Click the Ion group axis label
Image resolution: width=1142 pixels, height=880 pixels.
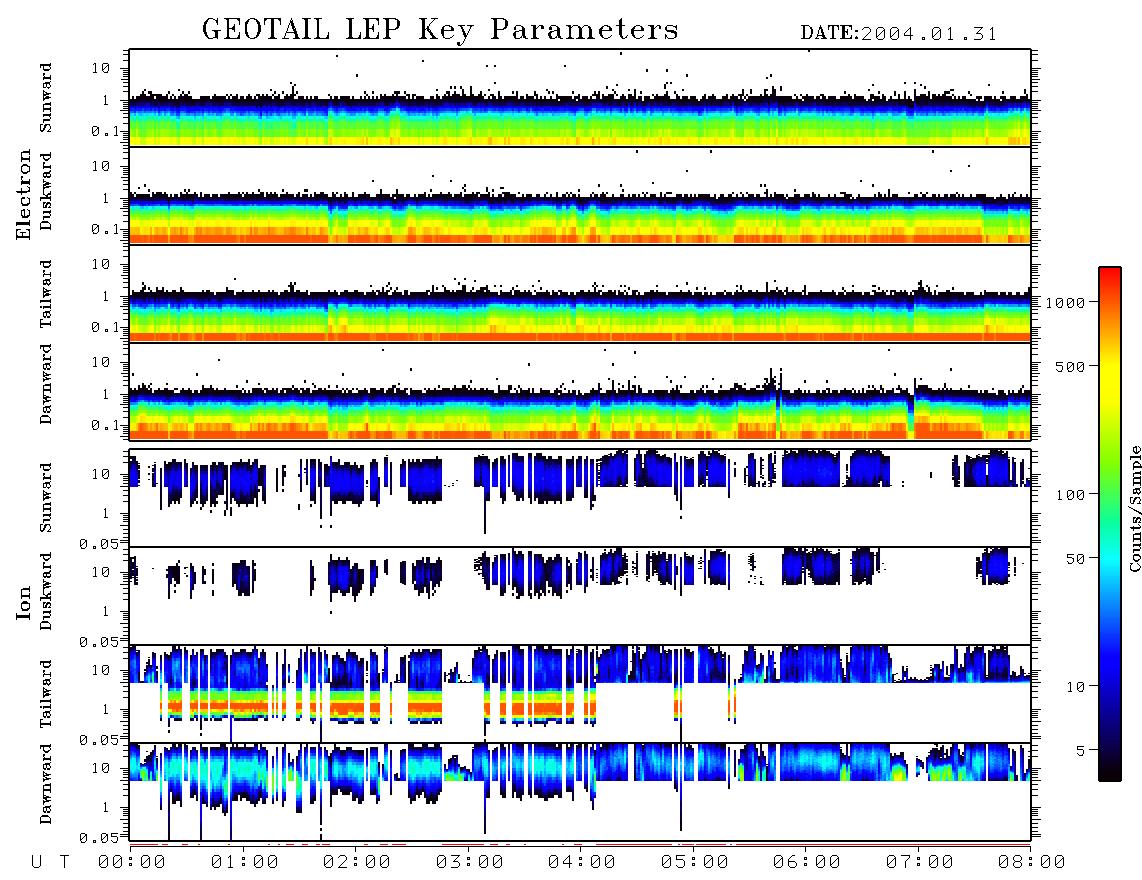click(24, 602)
